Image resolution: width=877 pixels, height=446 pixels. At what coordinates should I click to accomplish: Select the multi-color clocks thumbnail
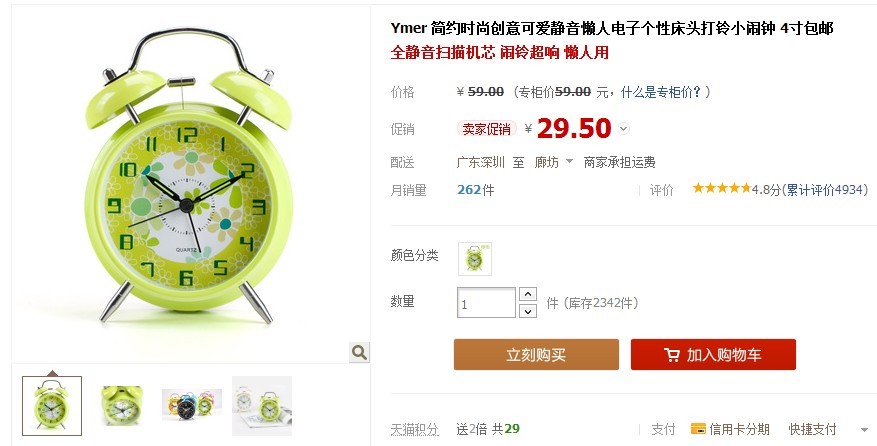(x=192, y=406)
